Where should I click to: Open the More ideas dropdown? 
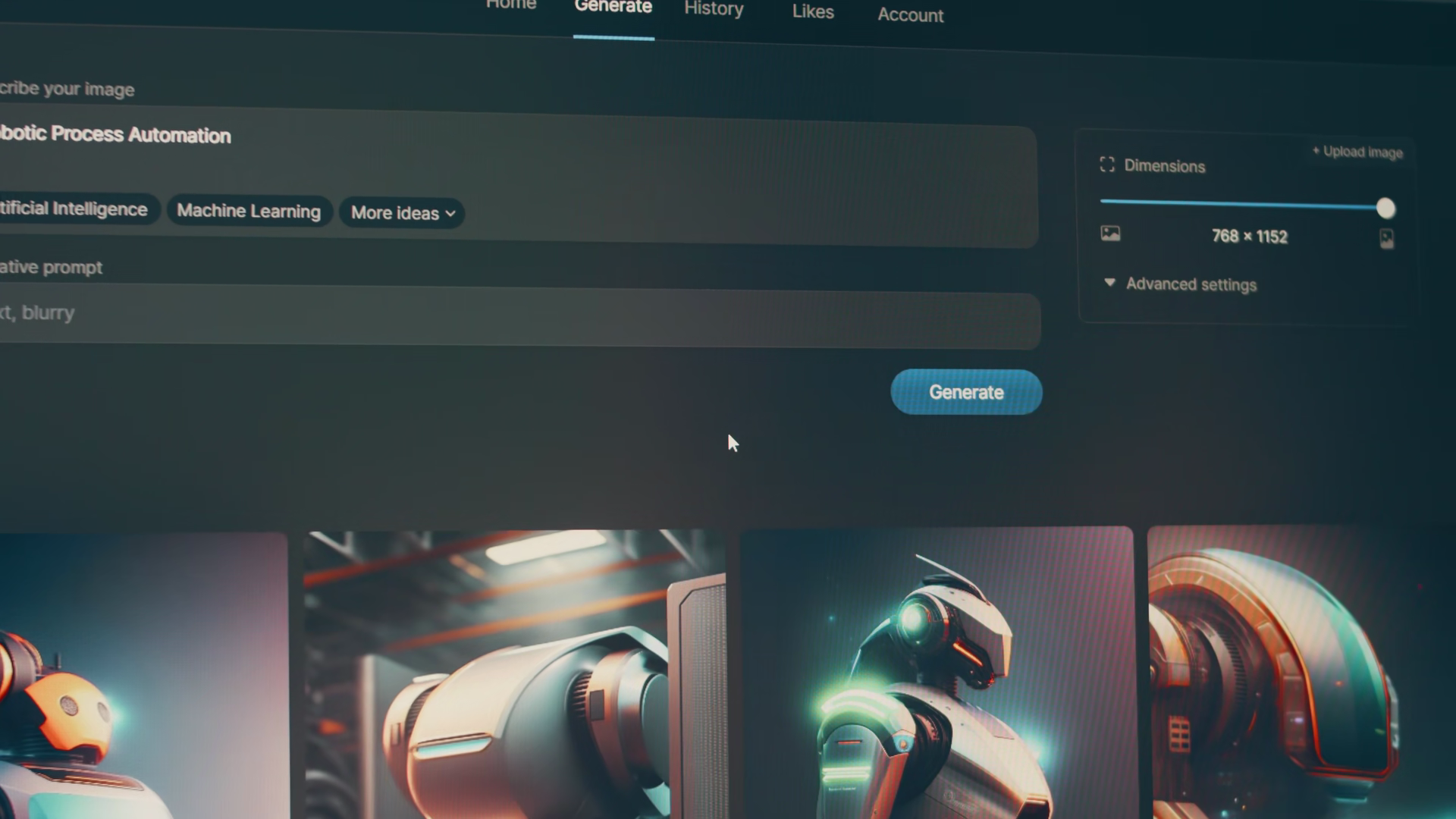[x=403, y=213]
